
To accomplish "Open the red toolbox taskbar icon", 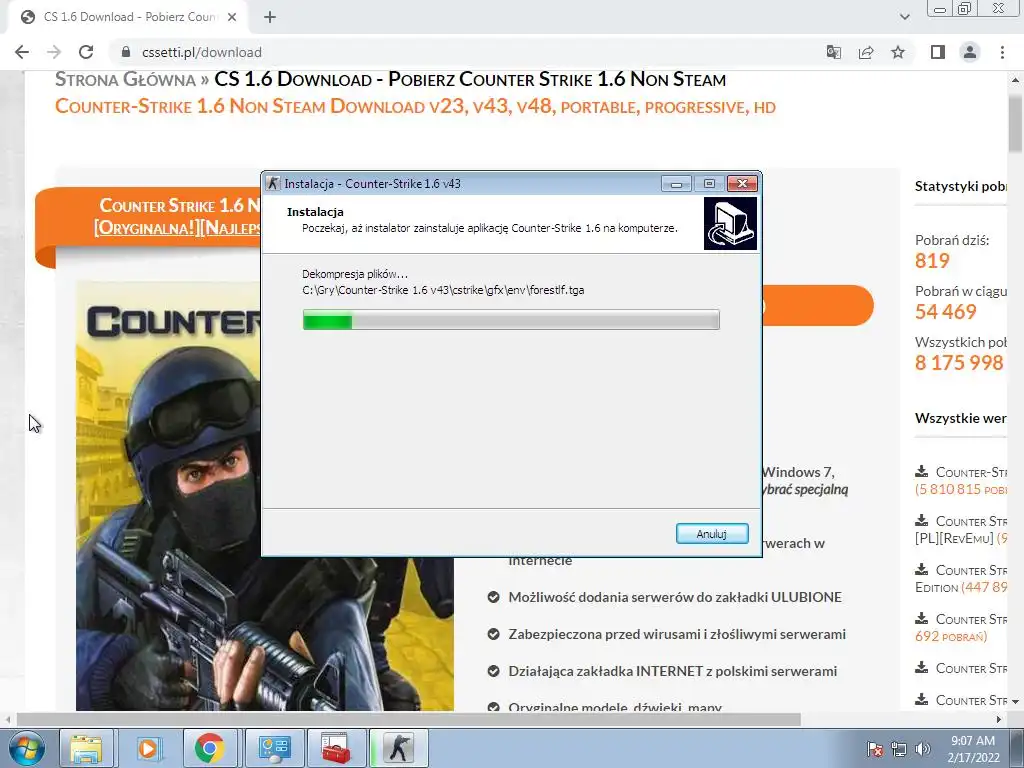I will coord(335,748).
